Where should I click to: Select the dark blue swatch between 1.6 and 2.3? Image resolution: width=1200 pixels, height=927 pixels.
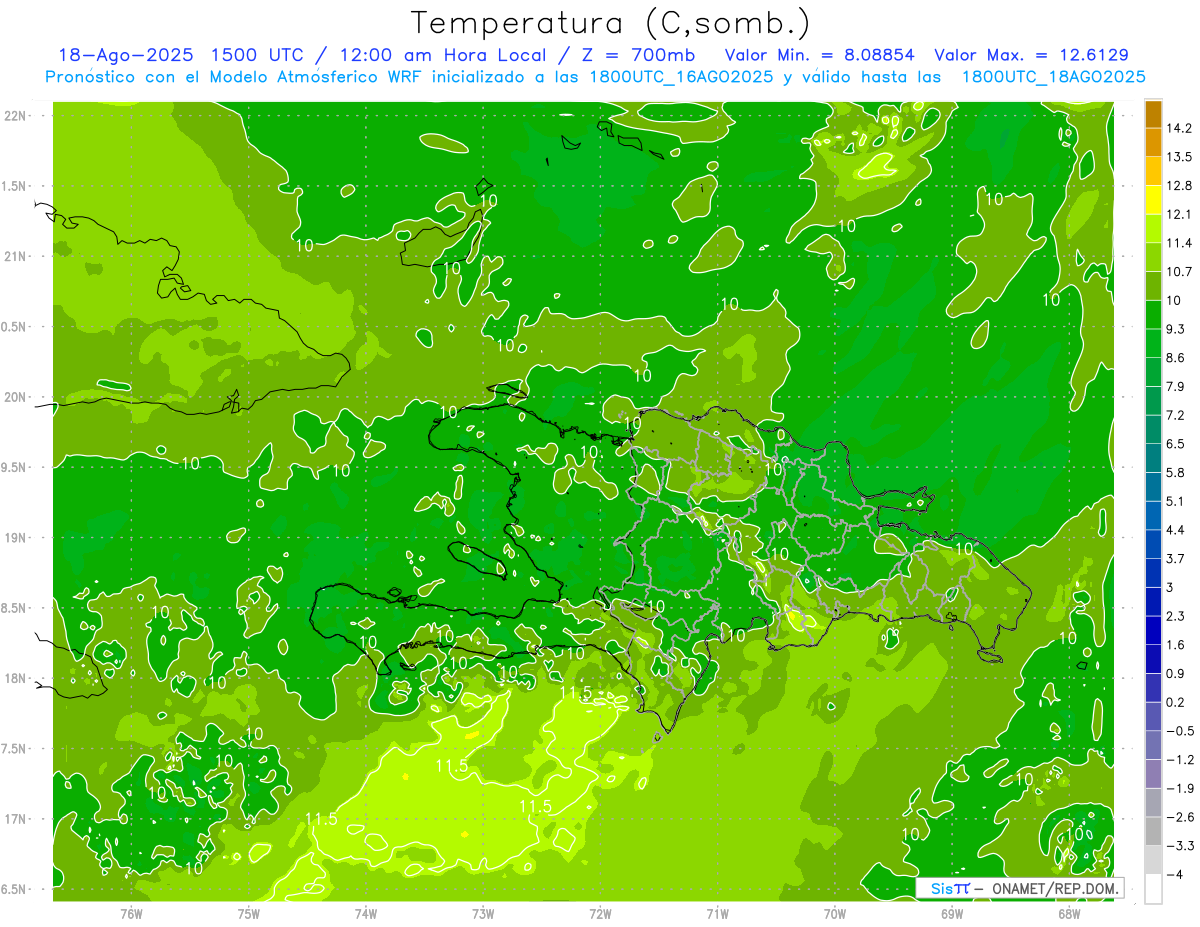tap(1153, 630)
